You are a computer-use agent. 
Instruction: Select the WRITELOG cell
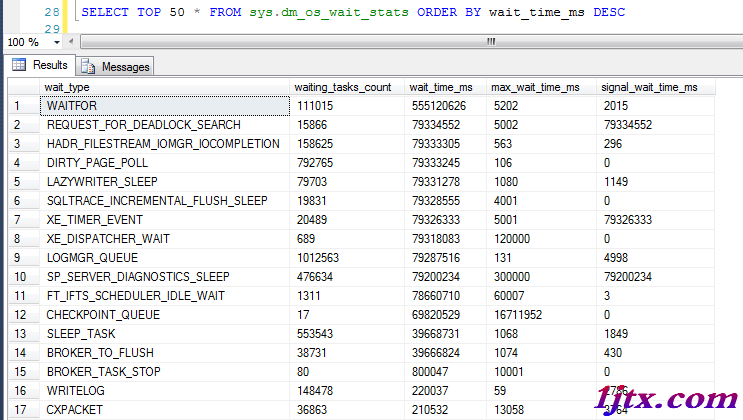[x=164, y=391]
